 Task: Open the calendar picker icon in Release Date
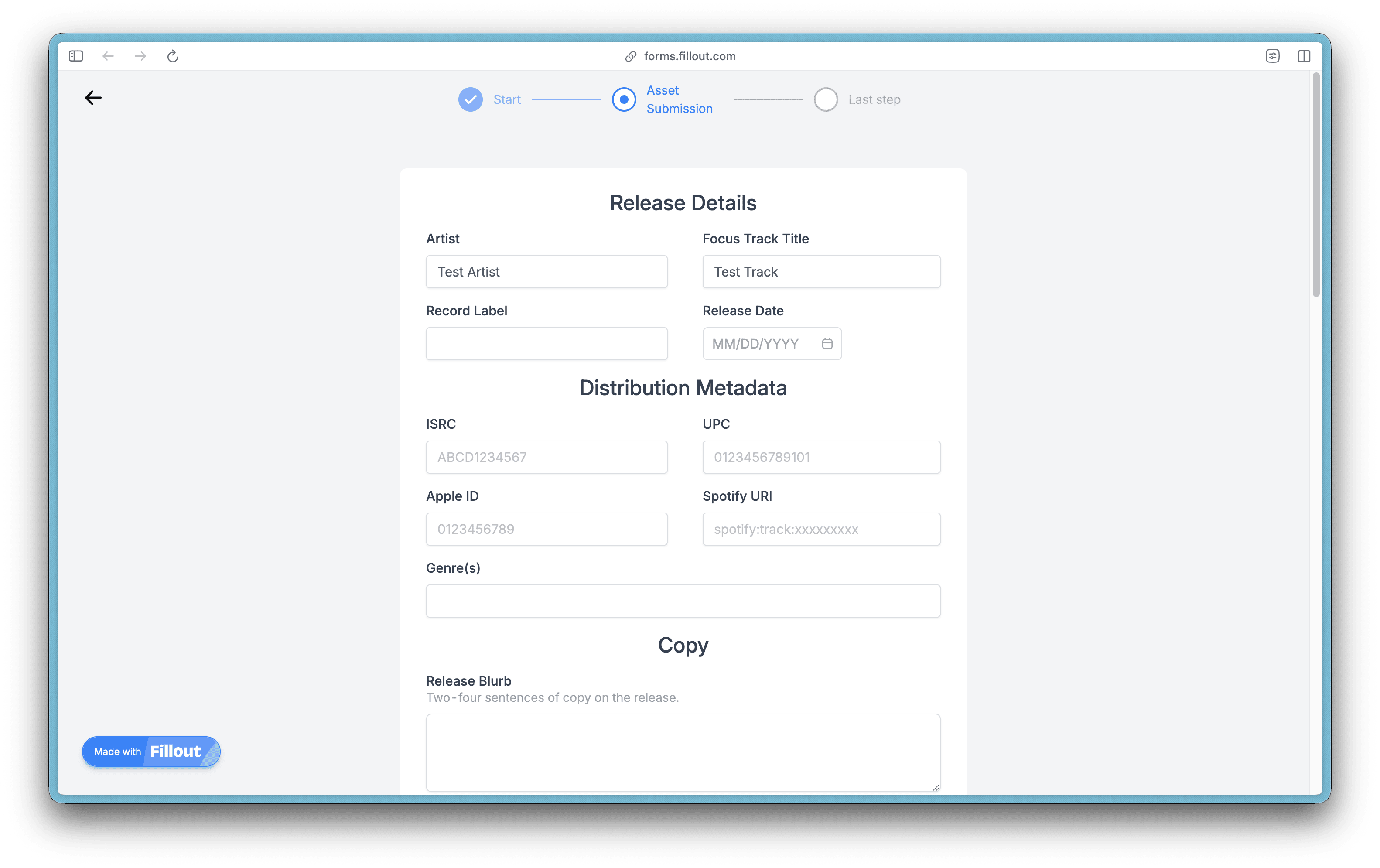(827, 344)
